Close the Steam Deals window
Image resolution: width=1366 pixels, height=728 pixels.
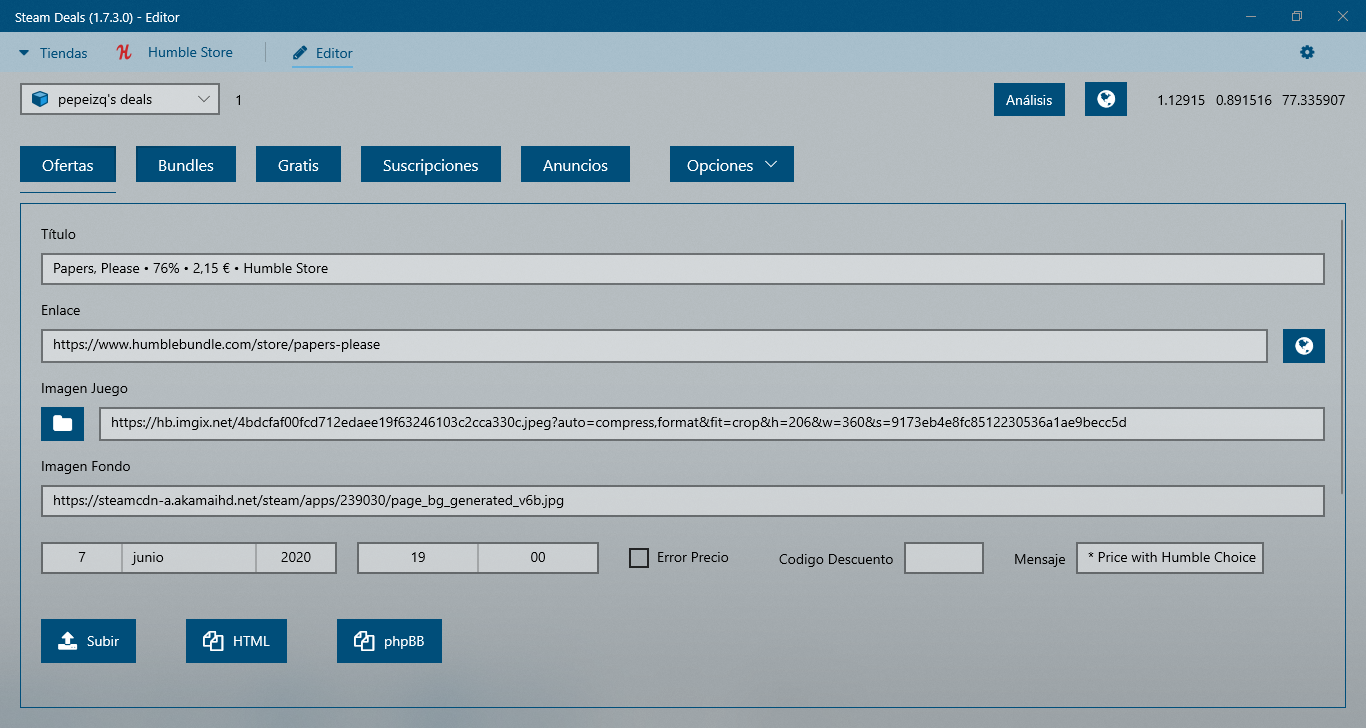coord(1343,16)
